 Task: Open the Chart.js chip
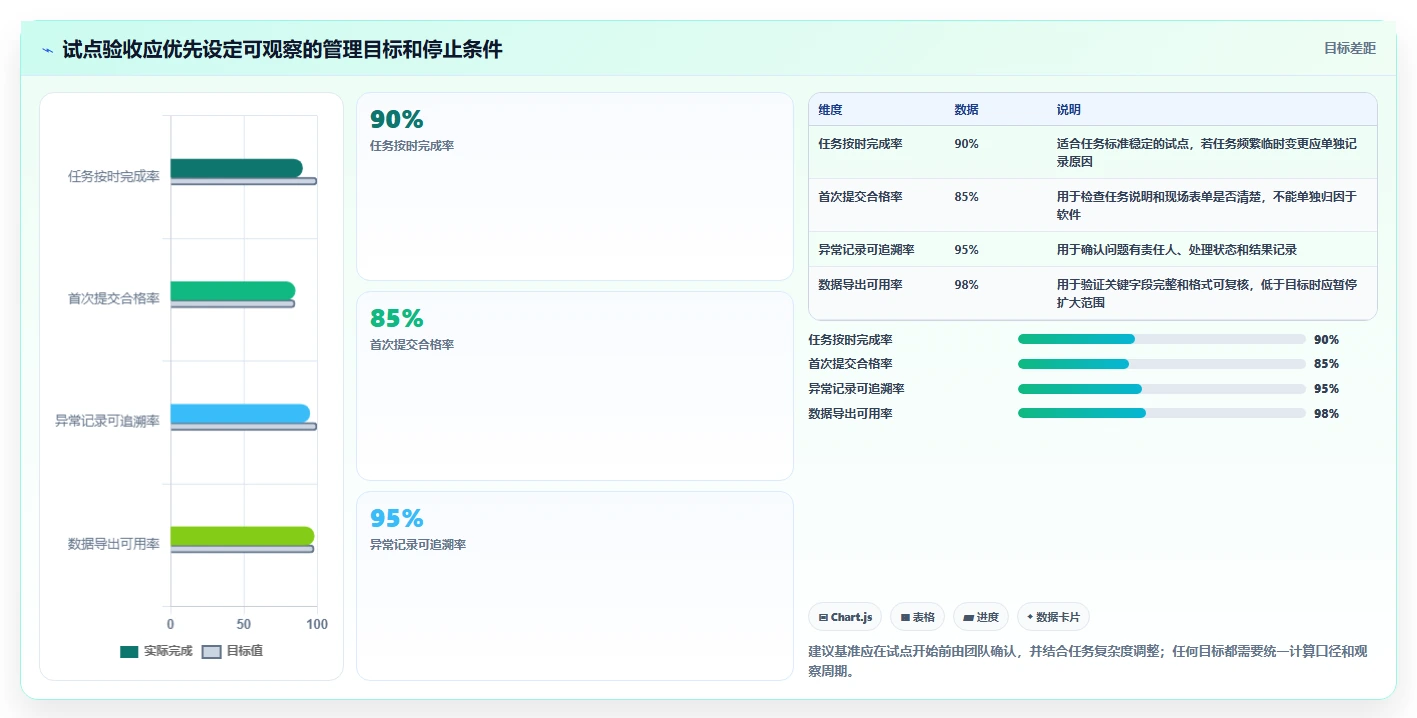coord(845,617)
